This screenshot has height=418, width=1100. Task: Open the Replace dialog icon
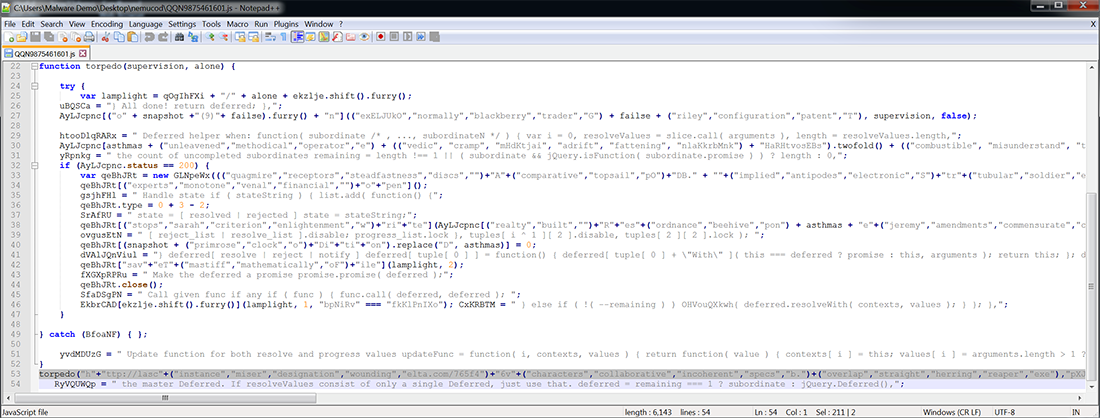coord(193,36)
